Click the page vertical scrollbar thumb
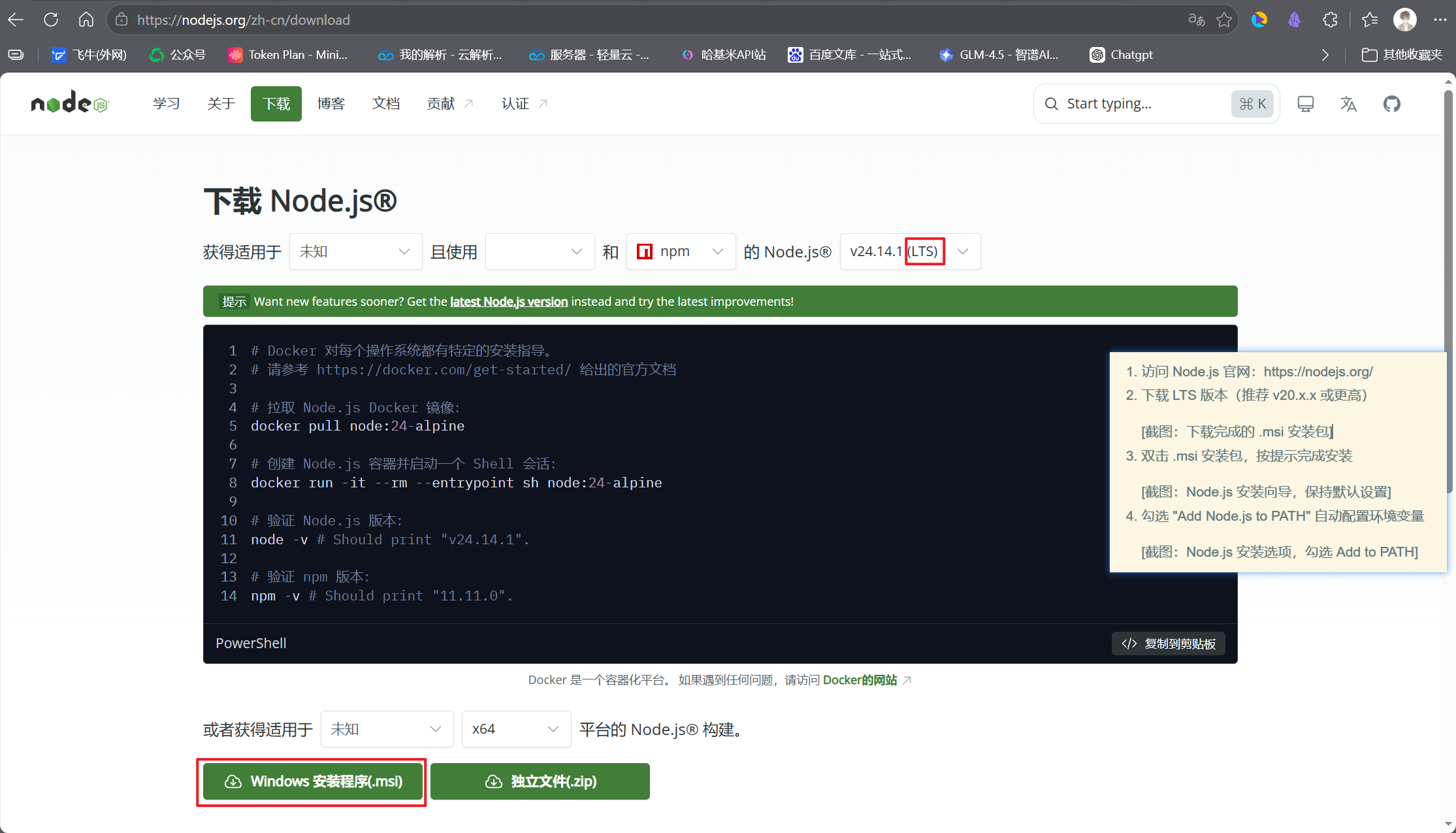The height and width of the screenshot is (833, 1456). [x=1449, y=291]
